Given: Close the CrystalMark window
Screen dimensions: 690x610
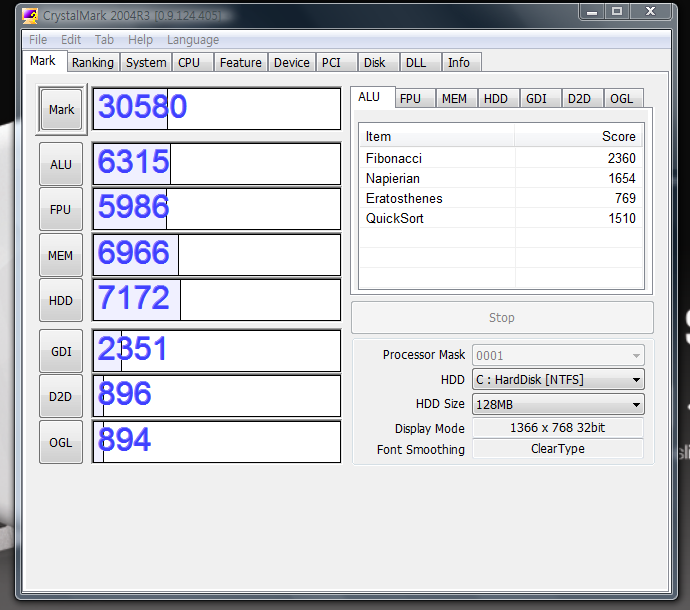Looking at the screenshot, I should coord(650,11).
